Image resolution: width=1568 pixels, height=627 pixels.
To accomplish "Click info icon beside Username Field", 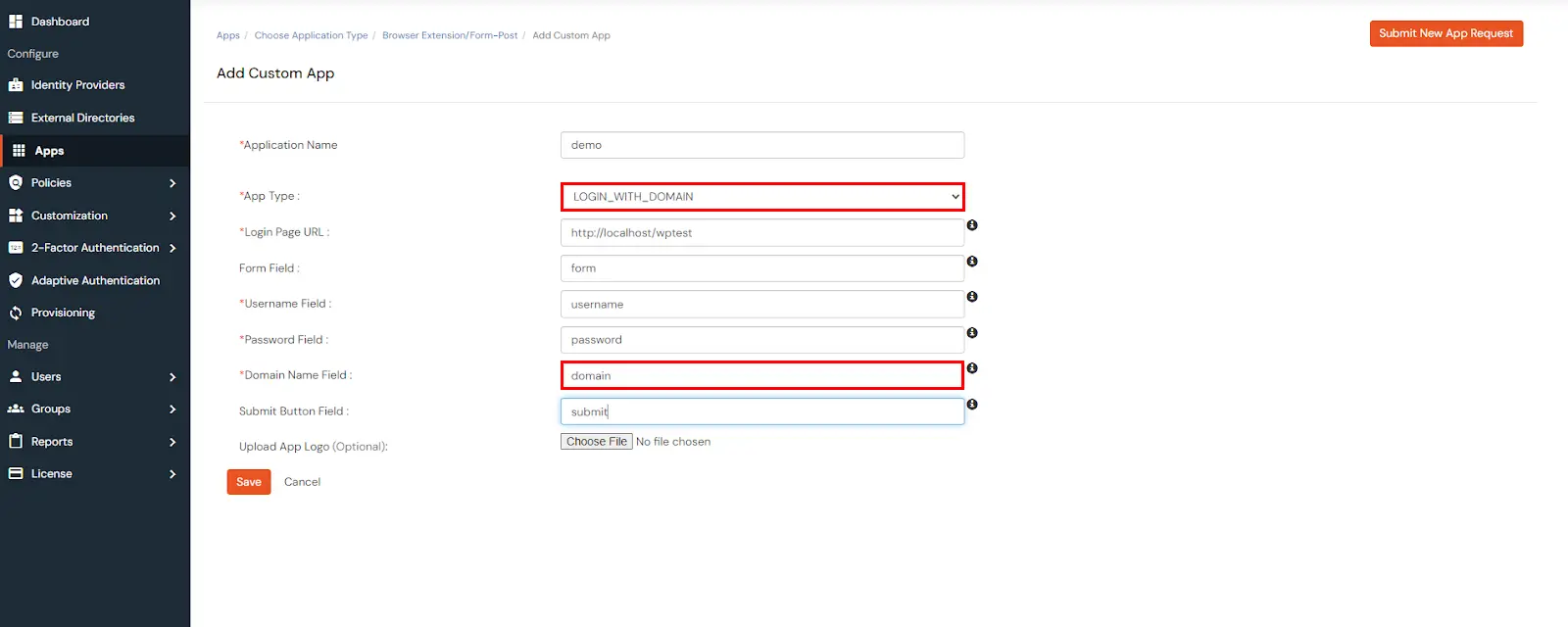I will click(972, 297).
